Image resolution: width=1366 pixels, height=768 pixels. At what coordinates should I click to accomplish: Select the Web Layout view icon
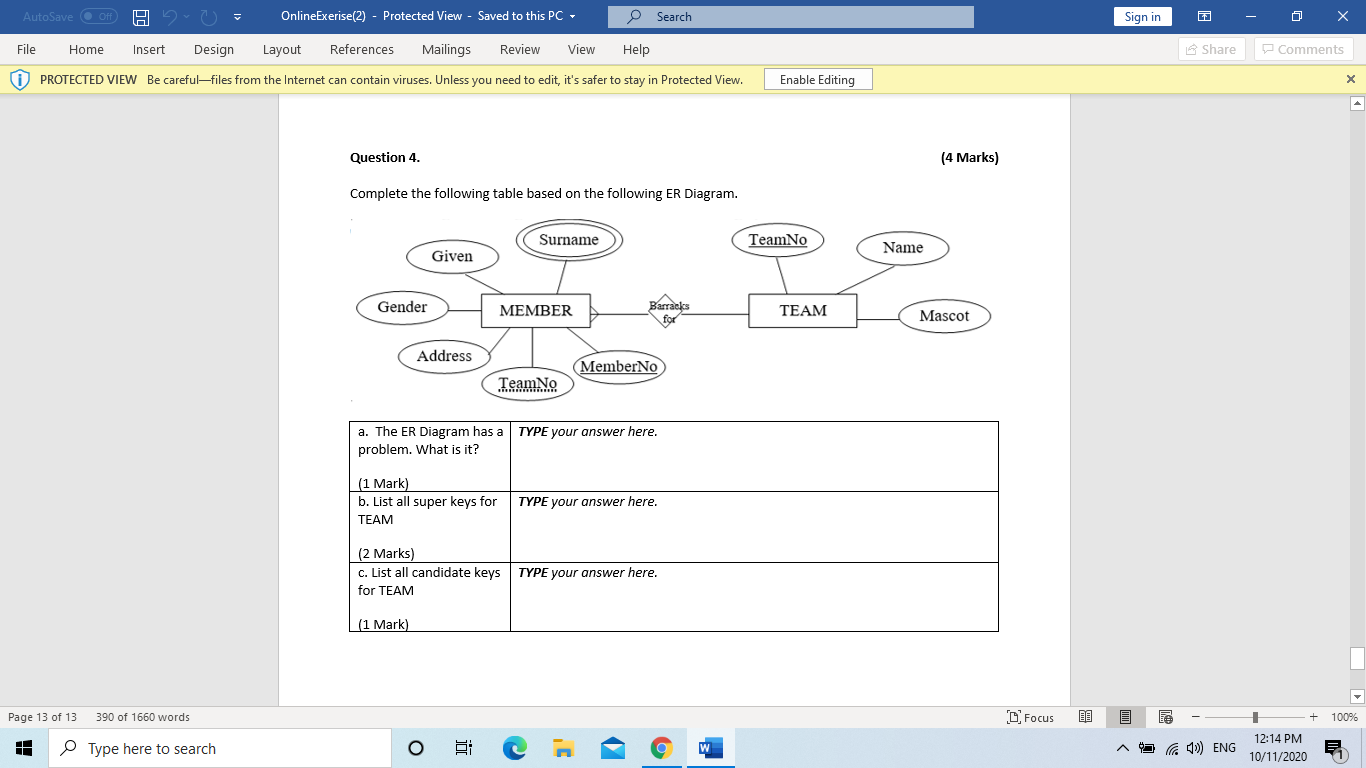click(1165, 717)
